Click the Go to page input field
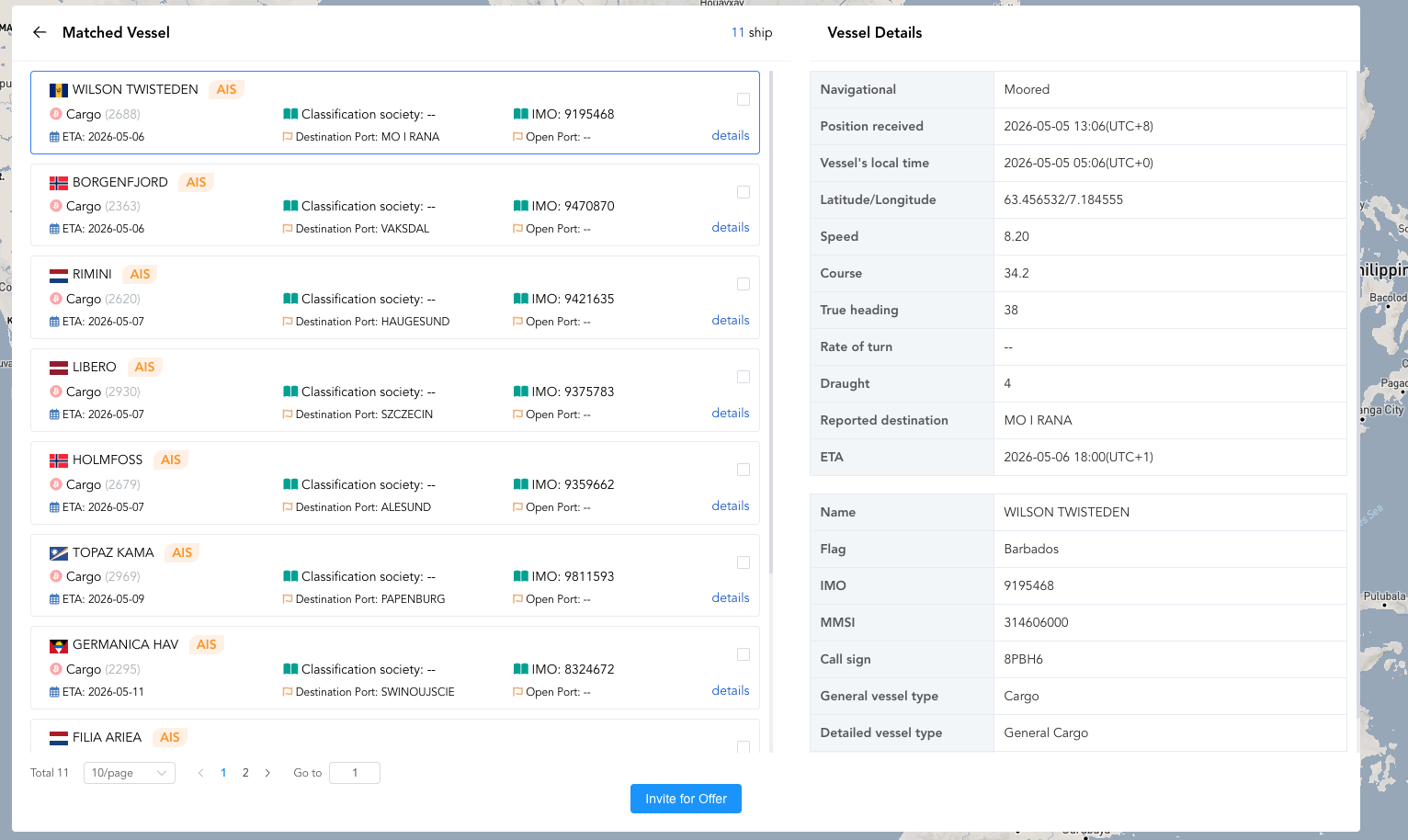1408x840 pixels. coord(355,773)
